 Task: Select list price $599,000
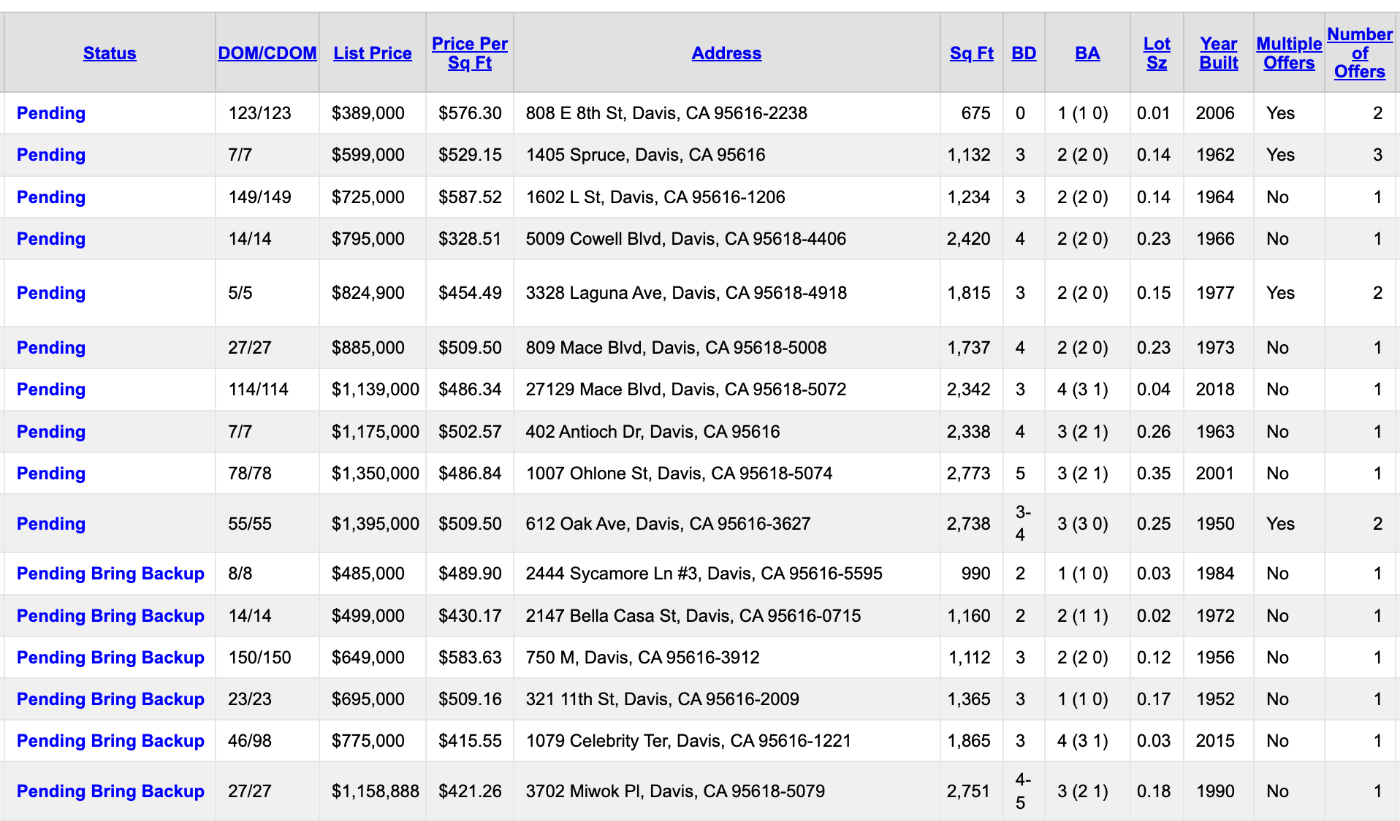[369, 155]
